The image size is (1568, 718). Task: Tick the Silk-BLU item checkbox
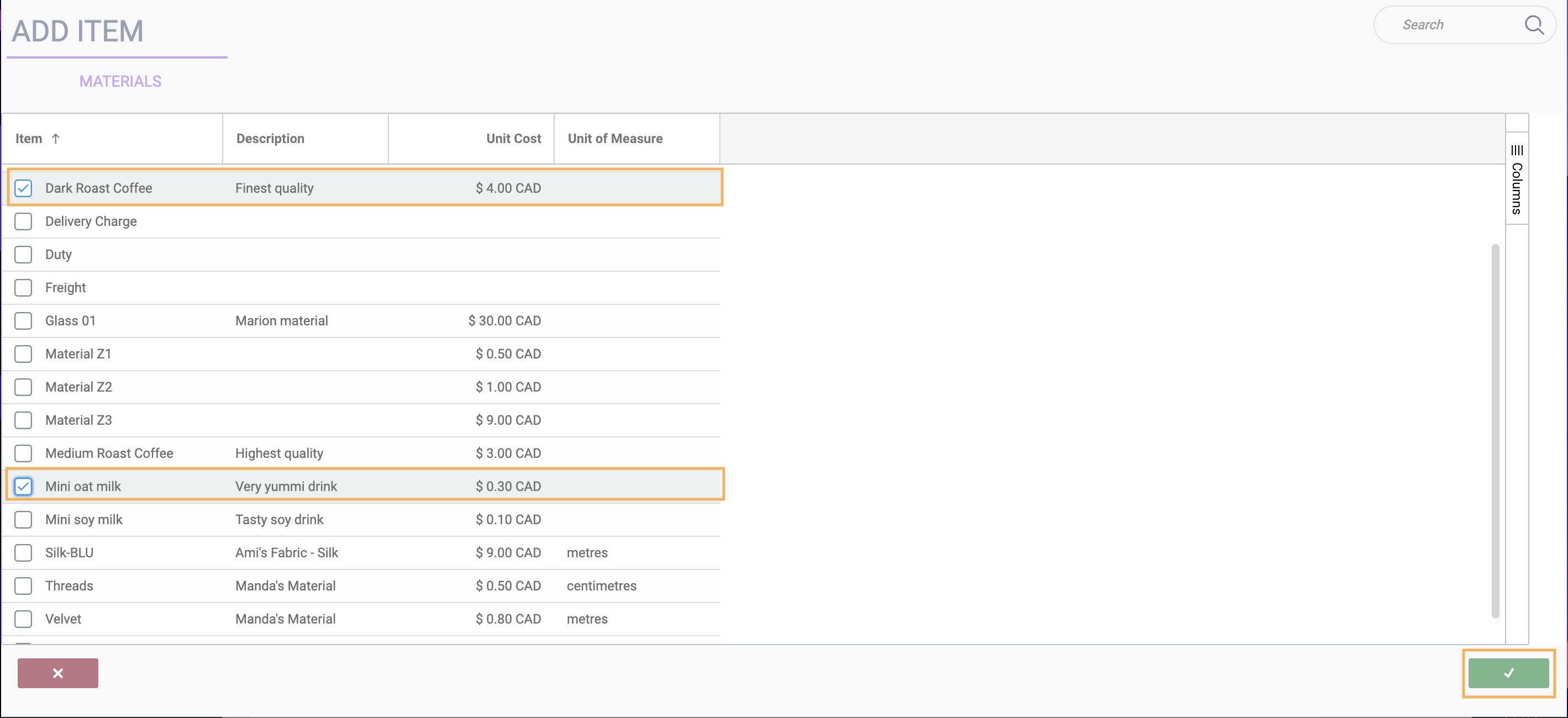coord(23,552)
